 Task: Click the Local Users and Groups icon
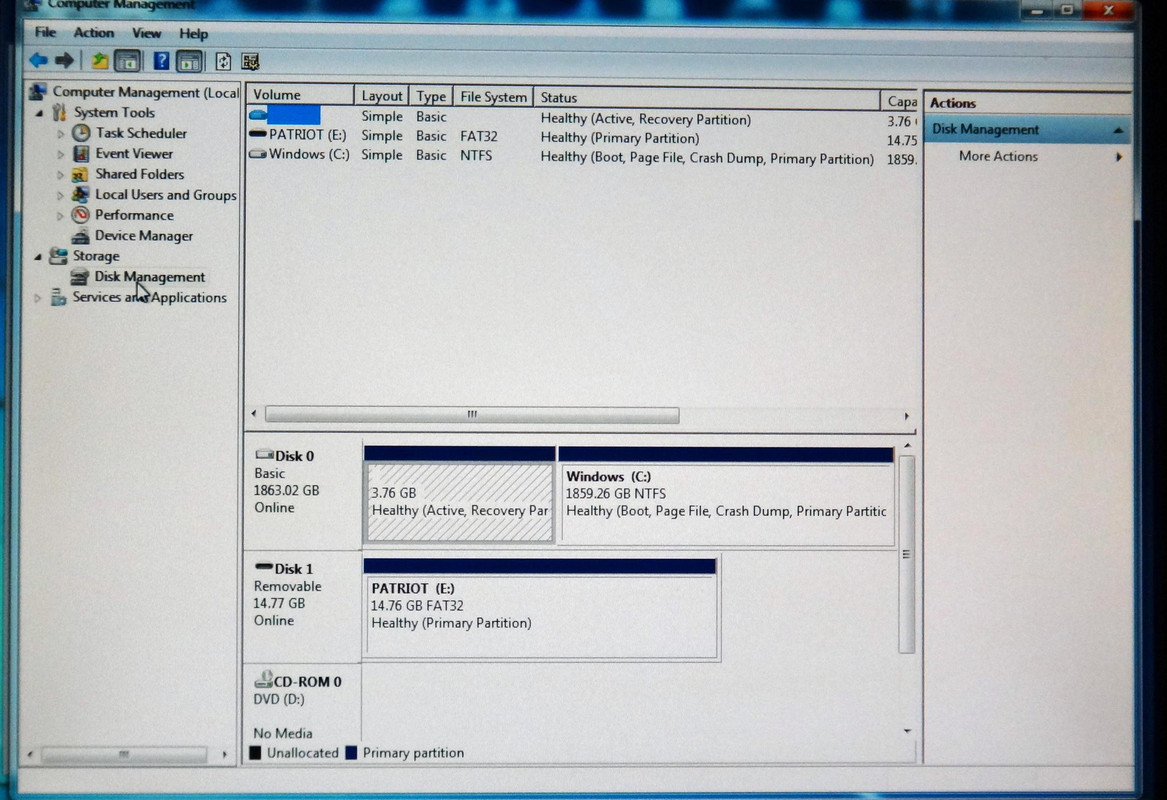tap(80, 195)
